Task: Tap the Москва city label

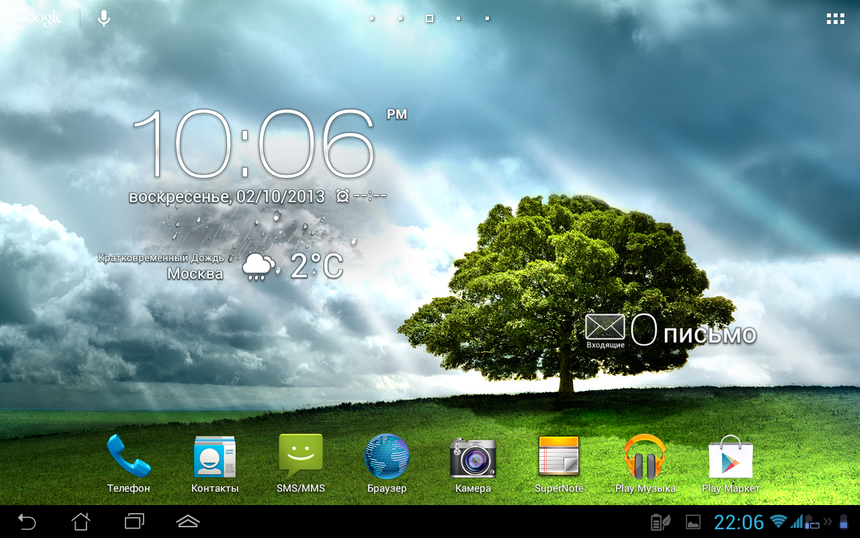Action: (195, 274)
